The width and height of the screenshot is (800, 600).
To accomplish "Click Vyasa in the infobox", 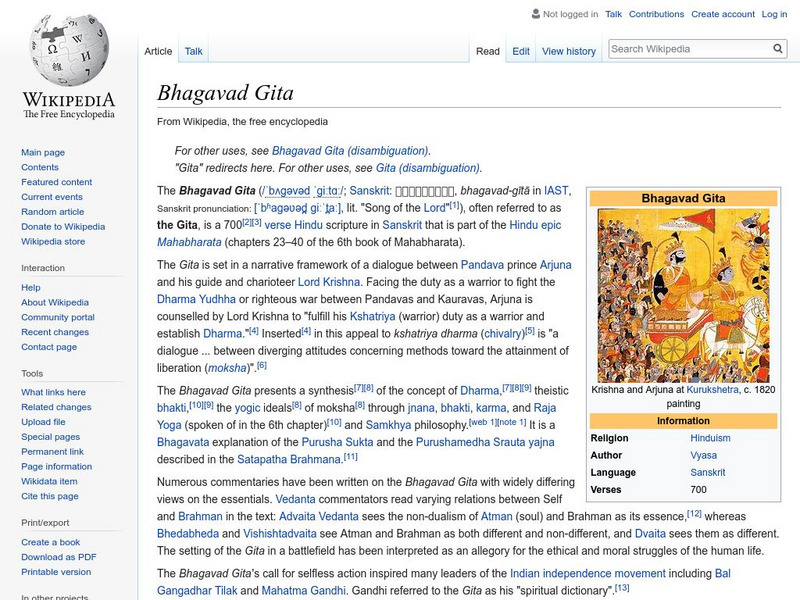I will coord(704,455).
